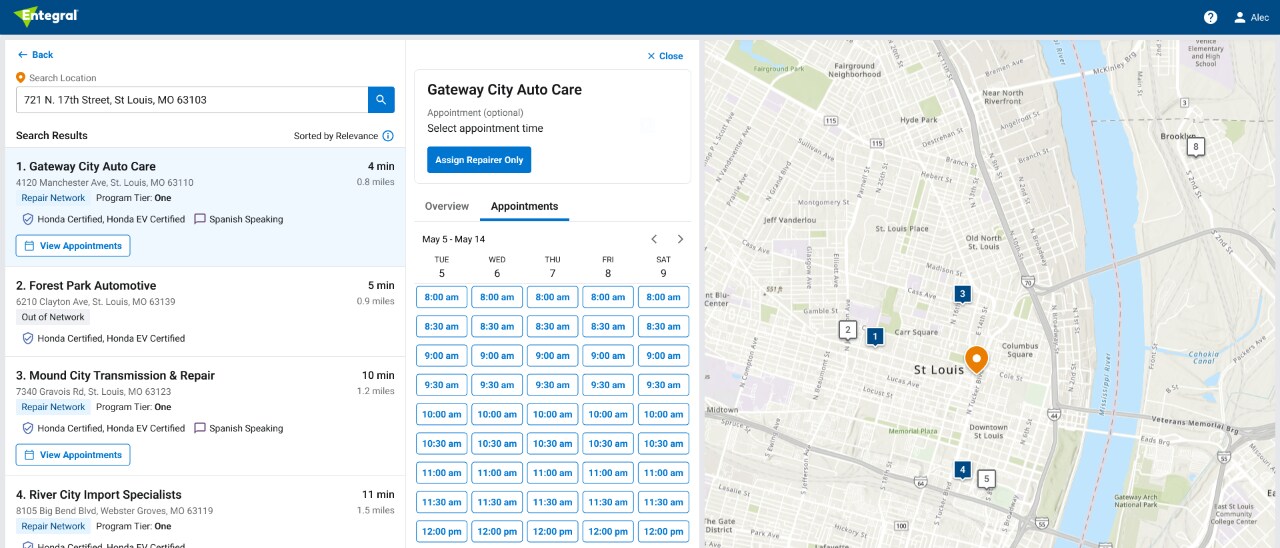Click 6210 Clayton Ave address text

pyautogui.click(x=96, y=302)
